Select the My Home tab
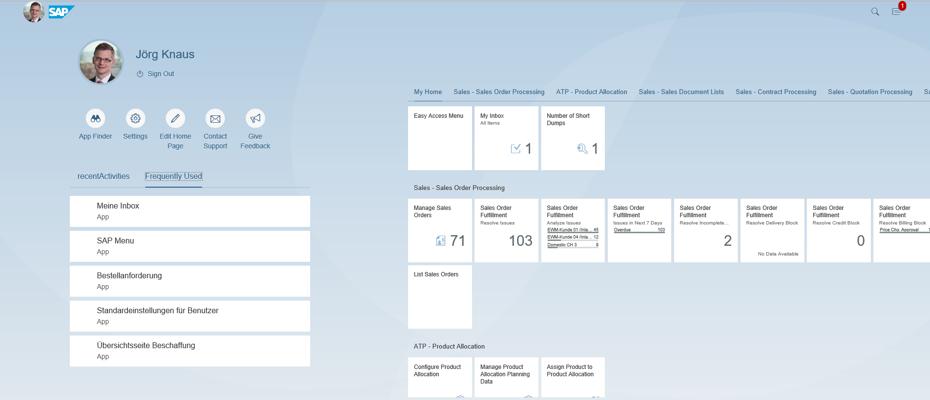930x400 pixels. tap(428, 92)
